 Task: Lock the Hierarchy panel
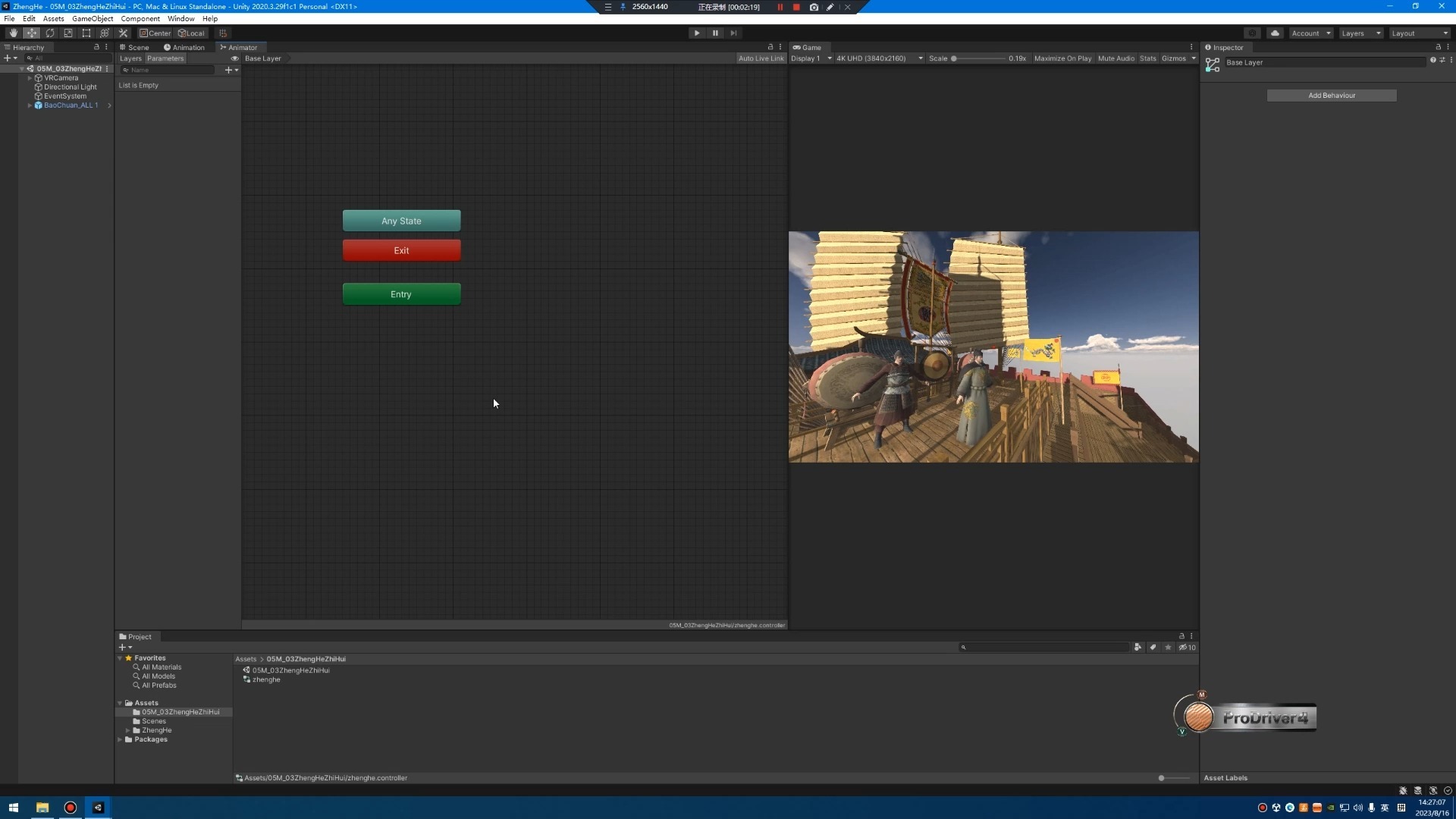pyautogui.click(x=96, y=47)
